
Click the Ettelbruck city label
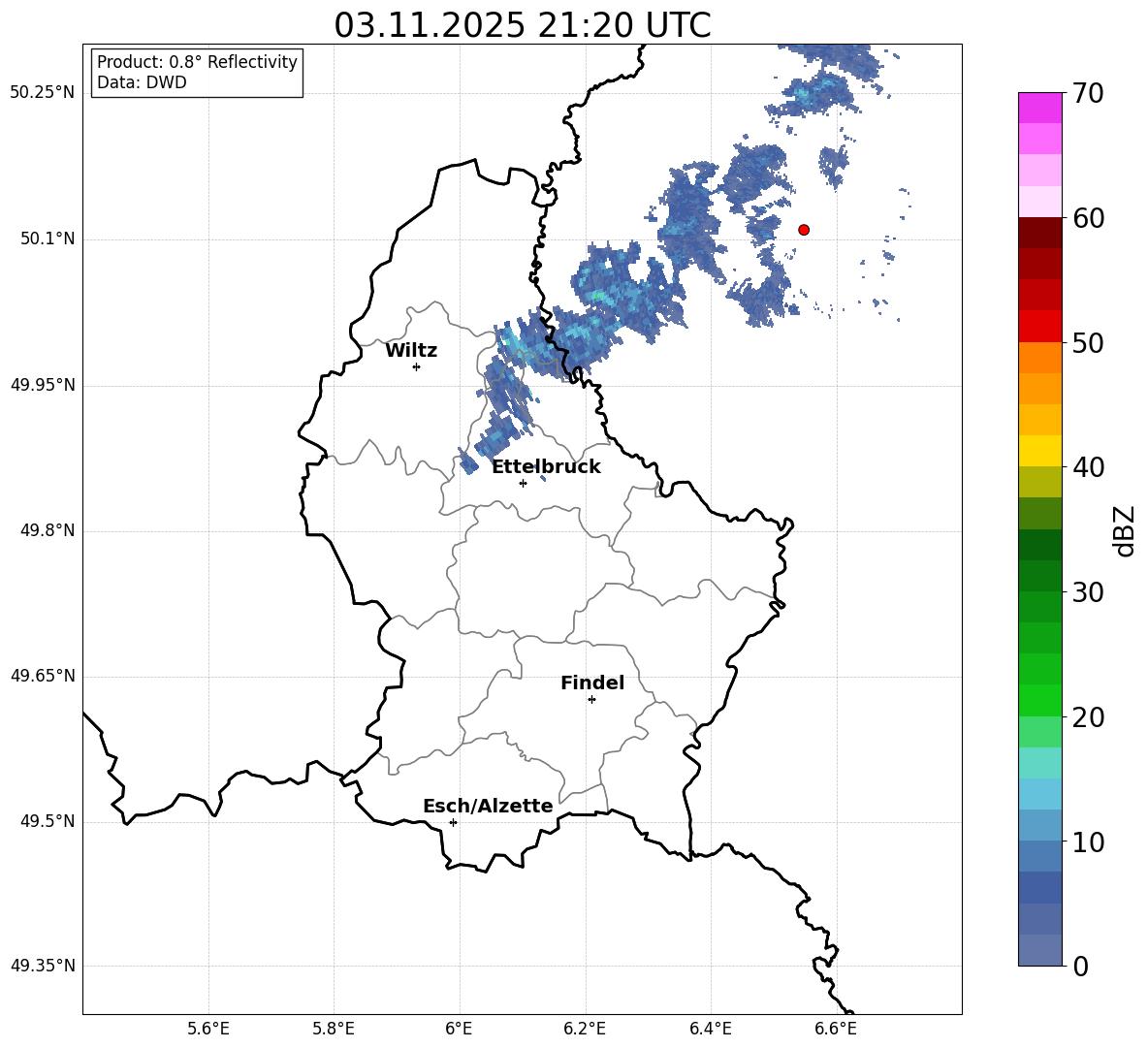(x=546, y=467)
